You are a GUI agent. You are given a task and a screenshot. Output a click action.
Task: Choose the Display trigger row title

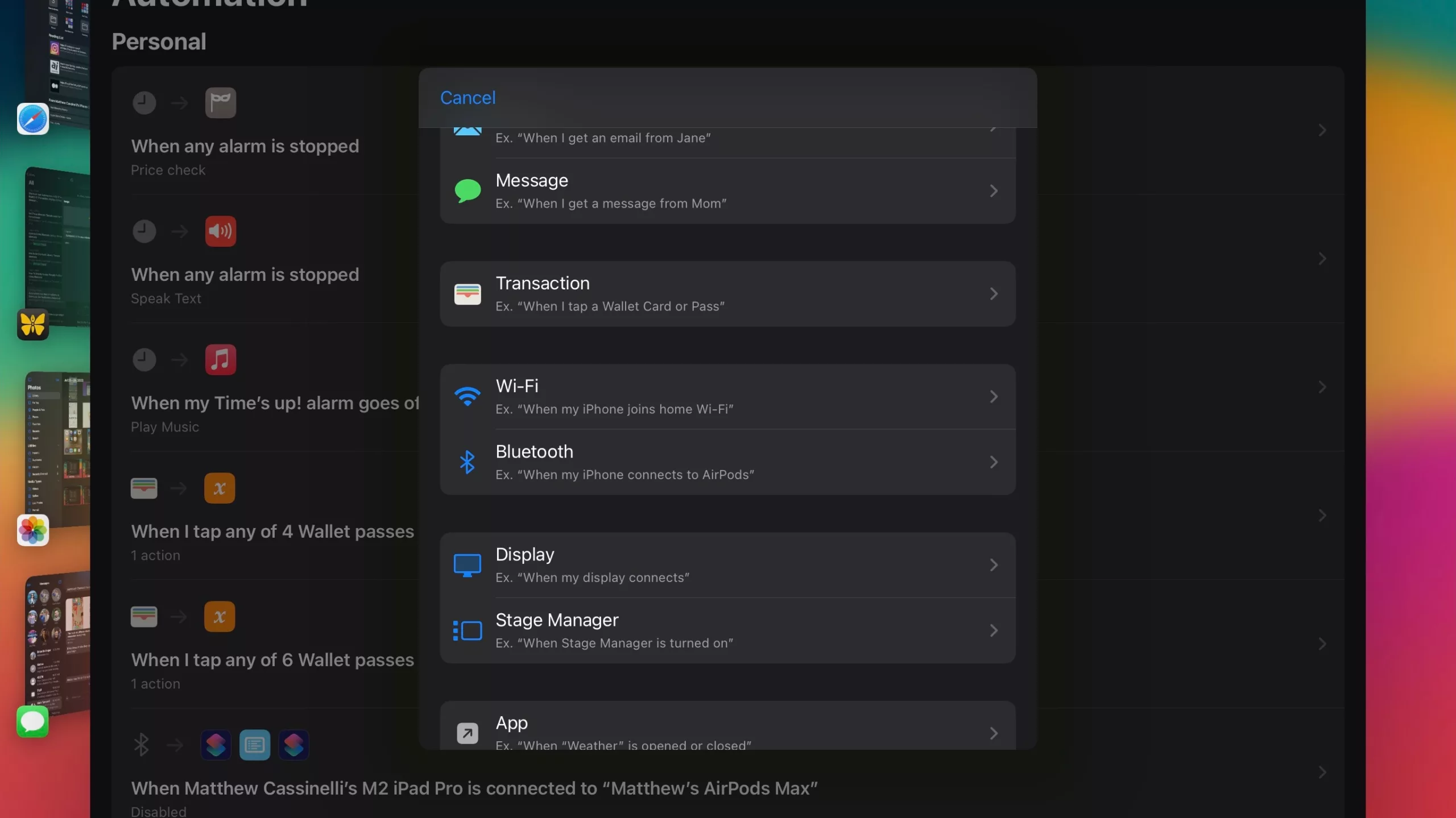pyautogui.click(x=525, y=554)
